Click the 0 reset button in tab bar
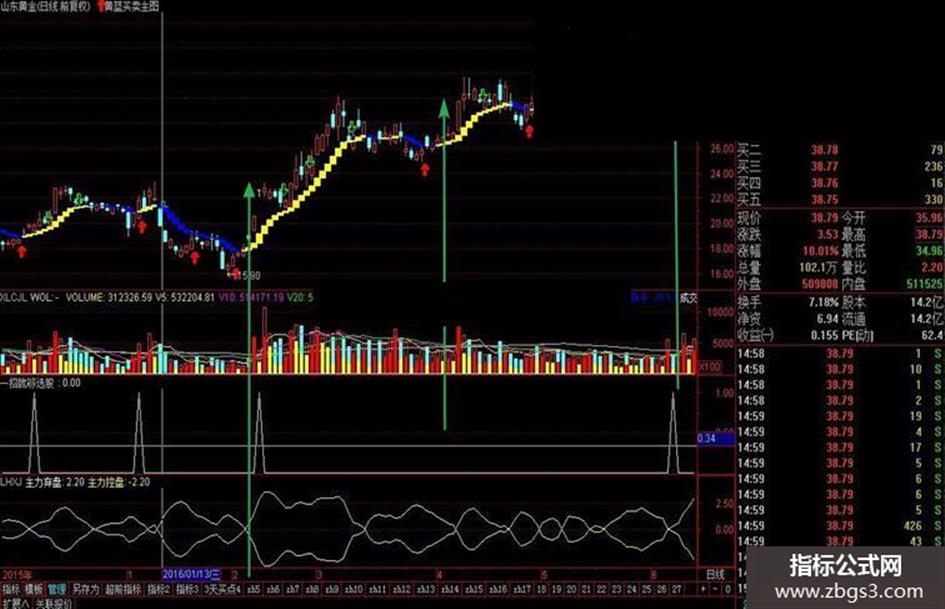Viewport: 945px width, 609px height. click(x=727, y=589)
